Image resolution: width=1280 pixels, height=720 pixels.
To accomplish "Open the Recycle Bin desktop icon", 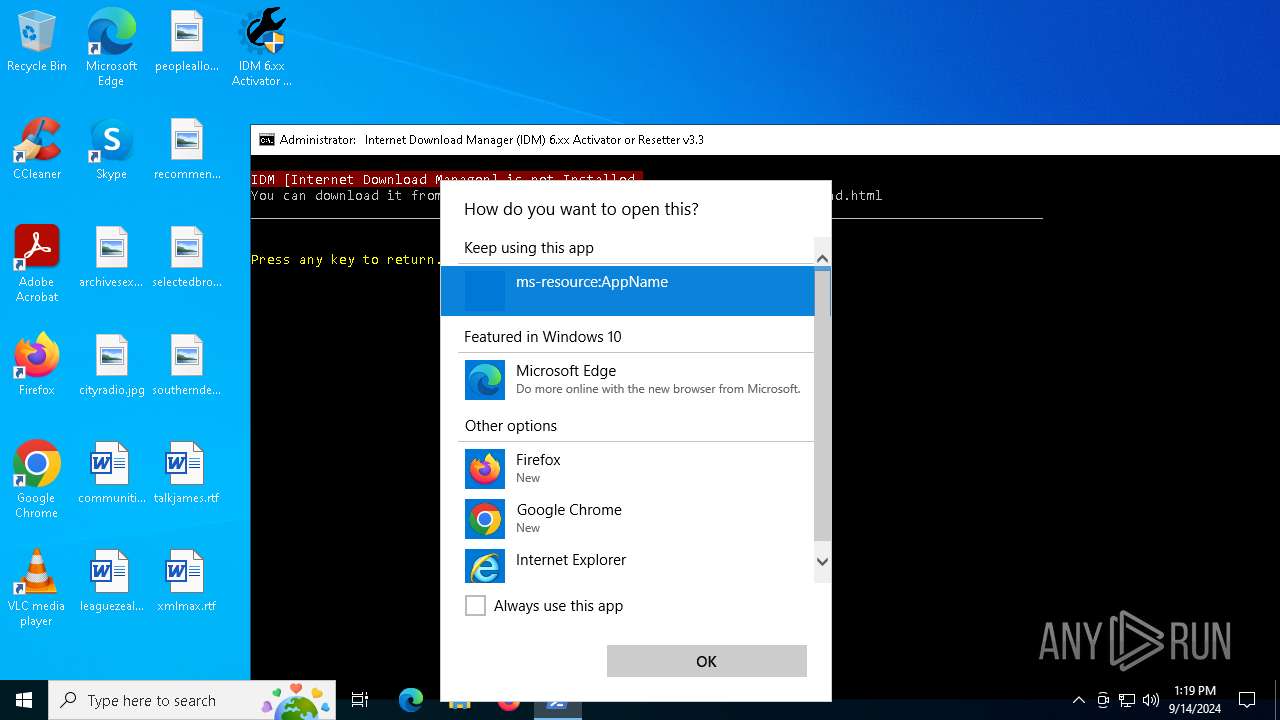I will 37,42.
